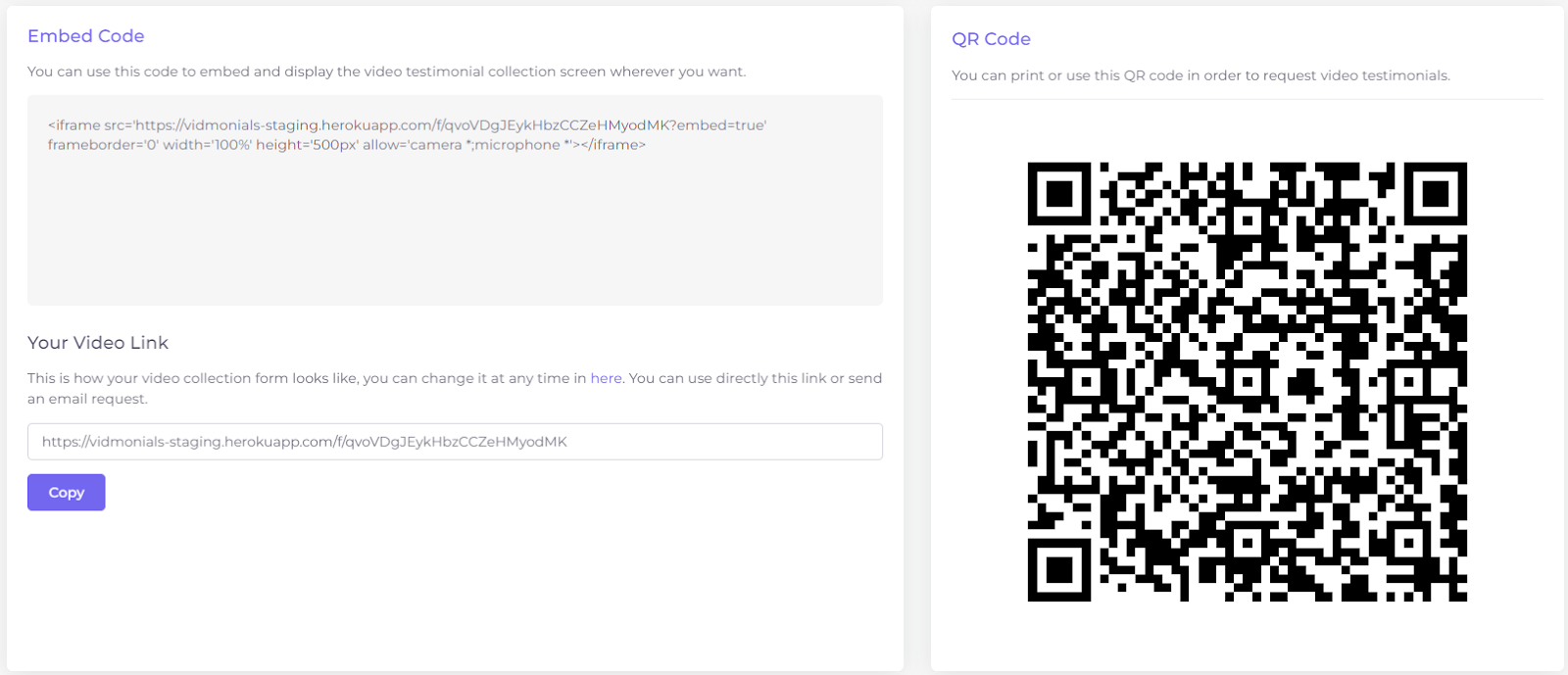The width and height of the screenshot is (1568, 675).
Task: Click the 'Your Video Link' heading
Action: coord(98,343)
